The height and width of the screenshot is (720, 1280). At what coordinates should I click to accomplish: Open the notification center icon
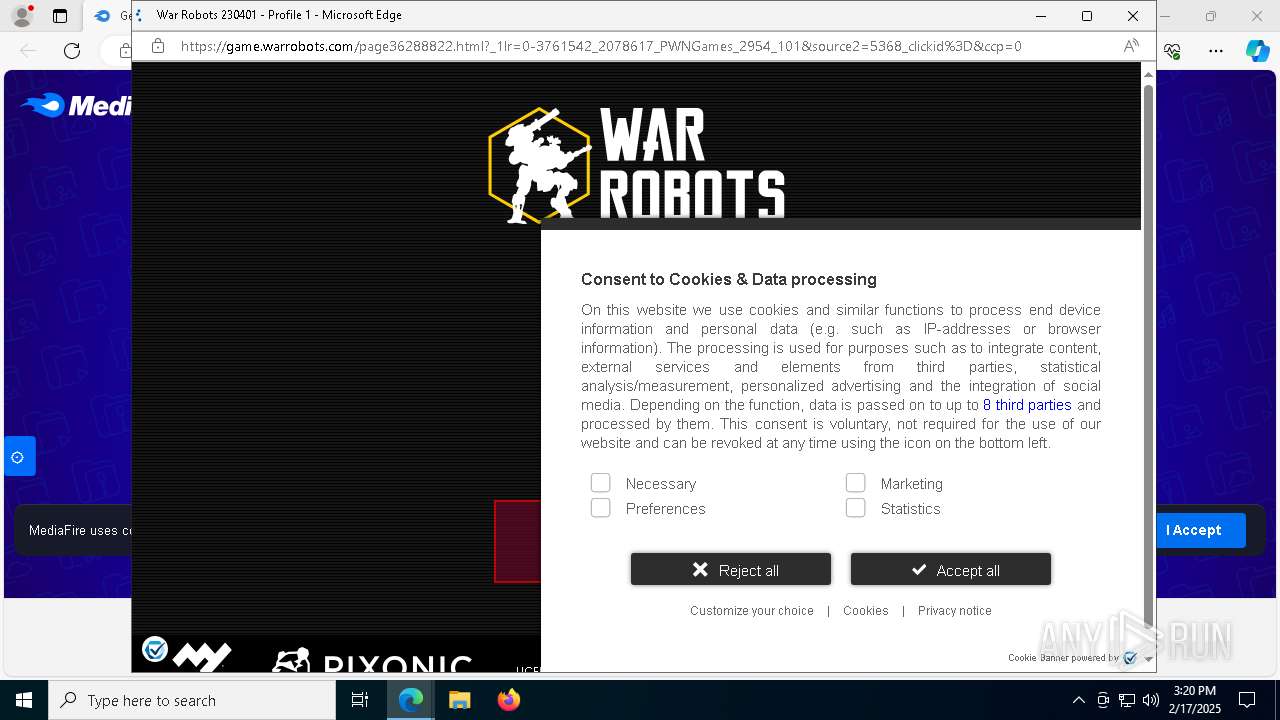(1247, 700)
